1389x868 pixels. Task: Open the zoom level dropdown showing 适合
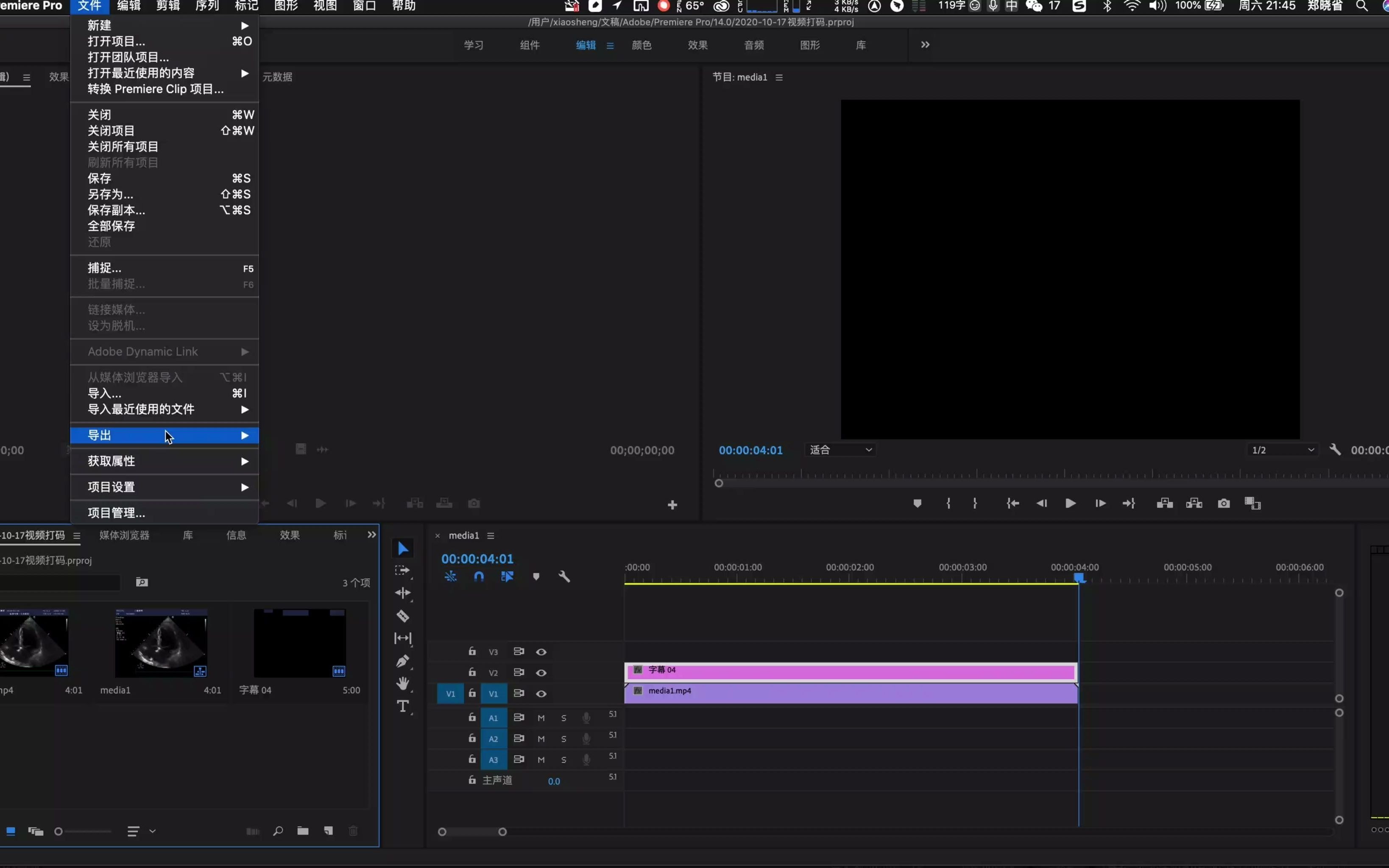click(841, 450)
